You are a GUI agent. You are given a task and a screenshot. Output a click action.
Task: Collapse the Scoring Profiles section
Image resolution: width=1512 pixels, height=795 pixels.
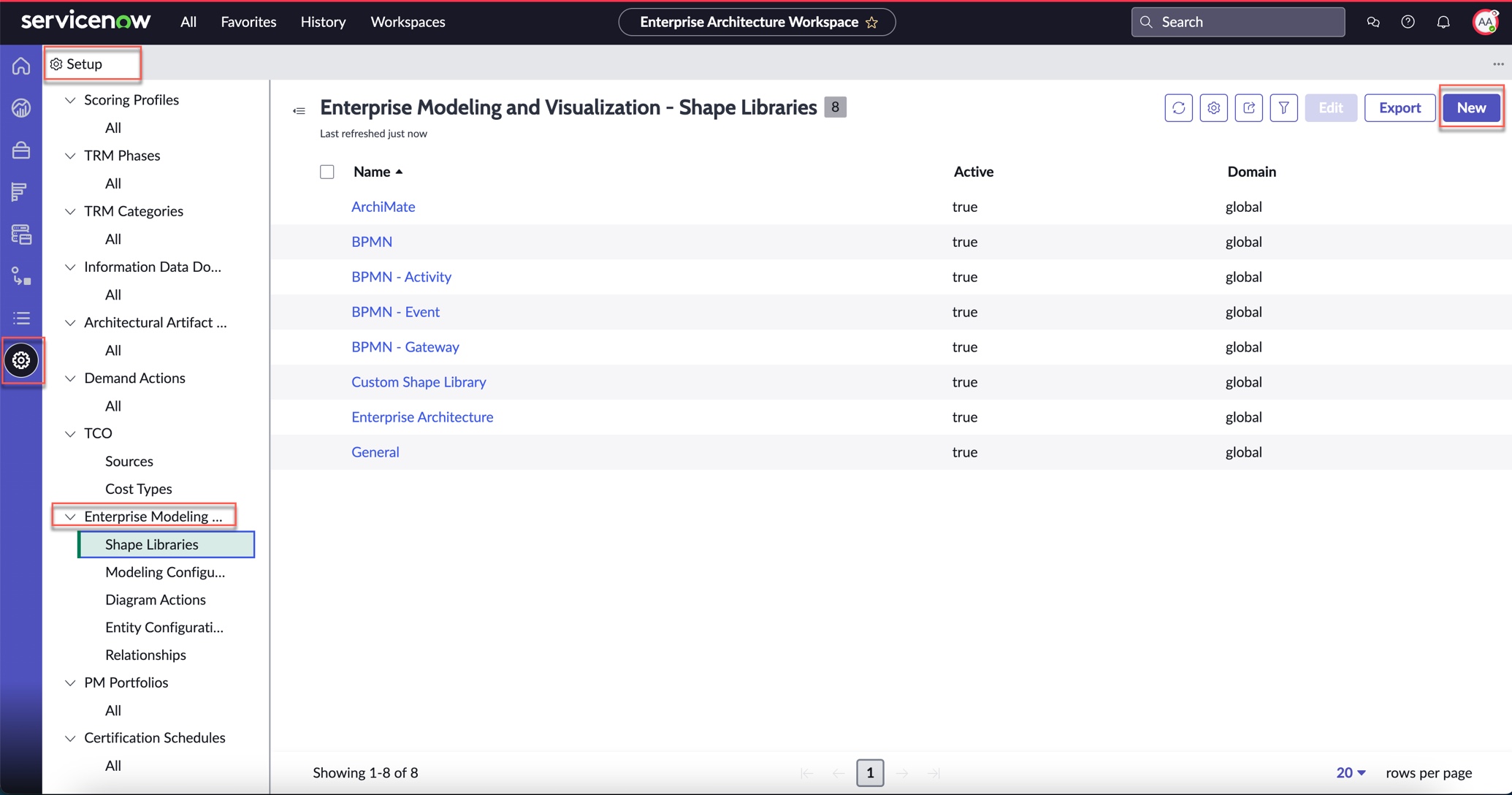click(x=70, y=100)
